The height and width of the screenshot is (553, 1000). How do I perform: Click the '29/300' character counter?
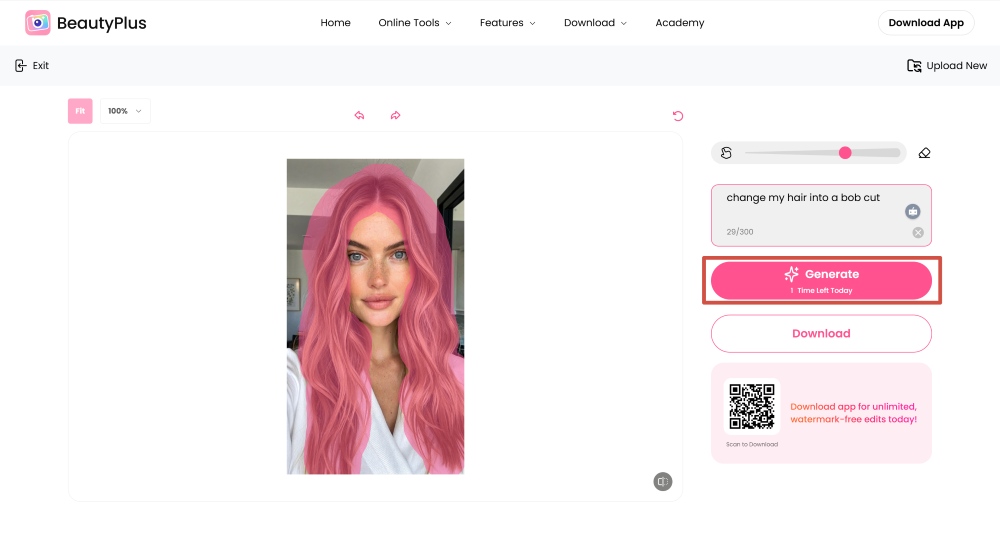740,232
